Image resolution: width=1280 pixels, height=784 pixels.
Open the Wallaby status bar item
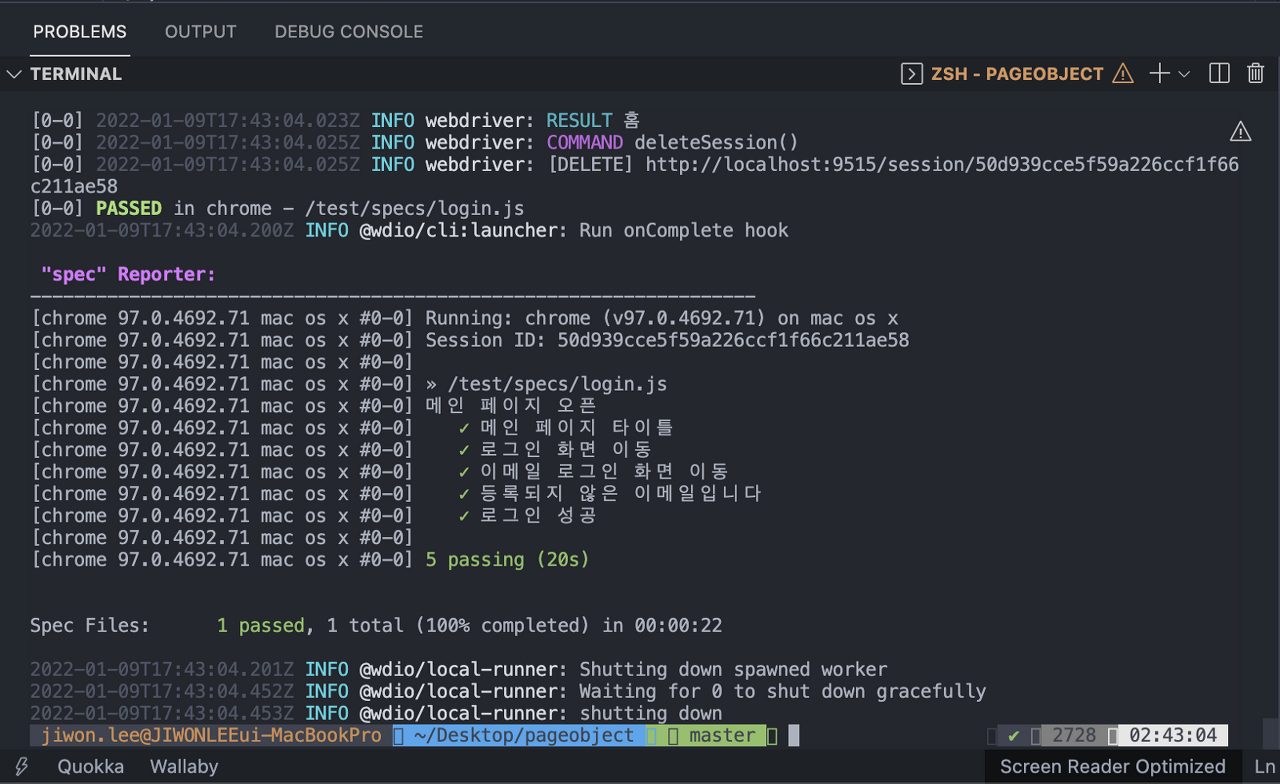point(184,767)
